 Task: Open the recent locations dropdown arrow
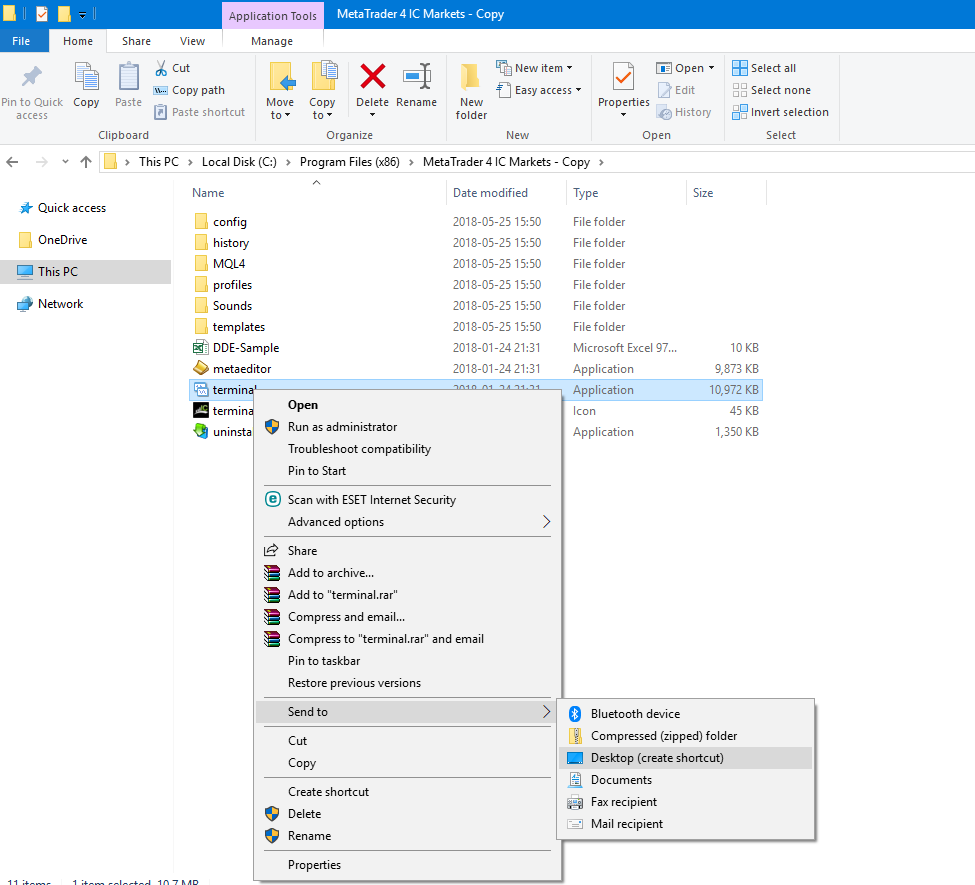pyautogui.click(x=65, y=162)
